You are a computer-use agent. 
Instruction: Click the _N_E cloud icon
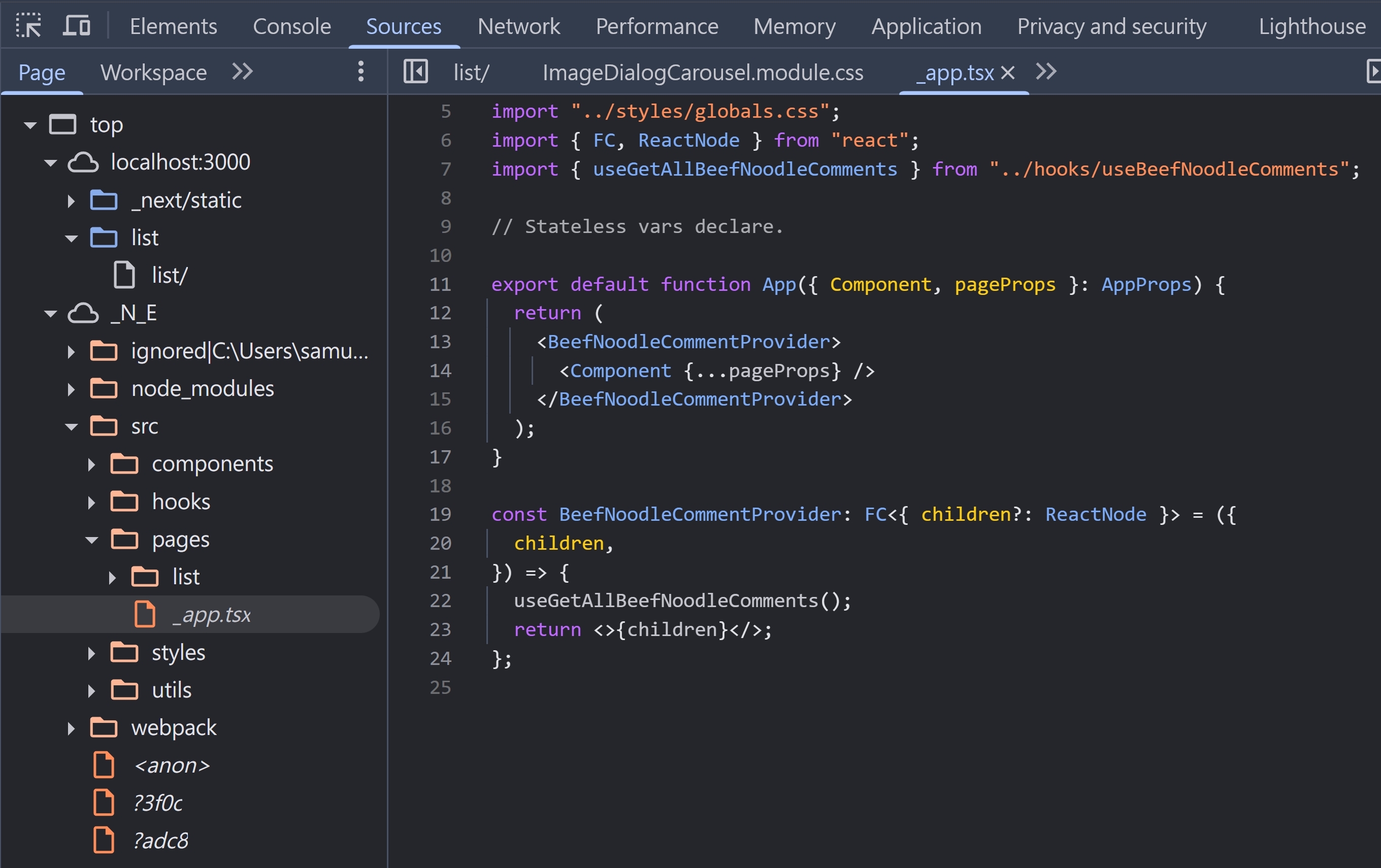point(83,313)
